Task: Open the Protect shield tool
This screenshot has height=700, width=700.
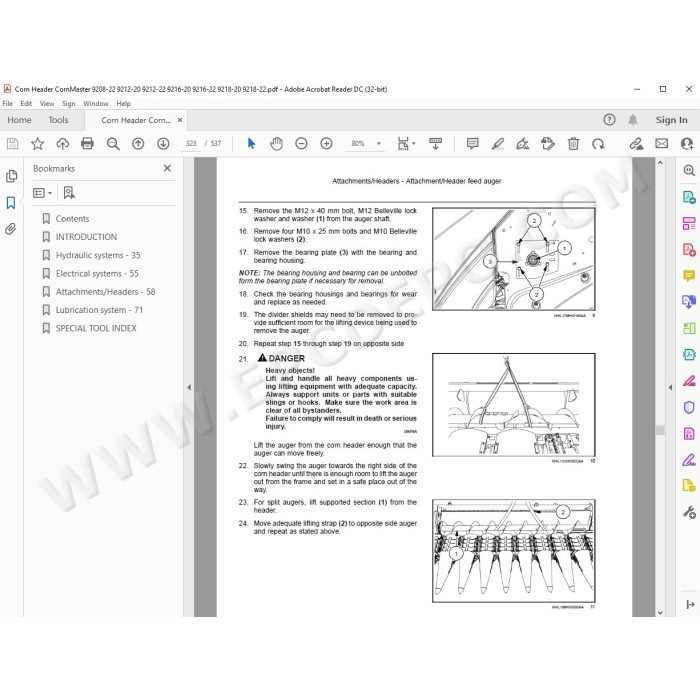Action: (x=689, y=407)
